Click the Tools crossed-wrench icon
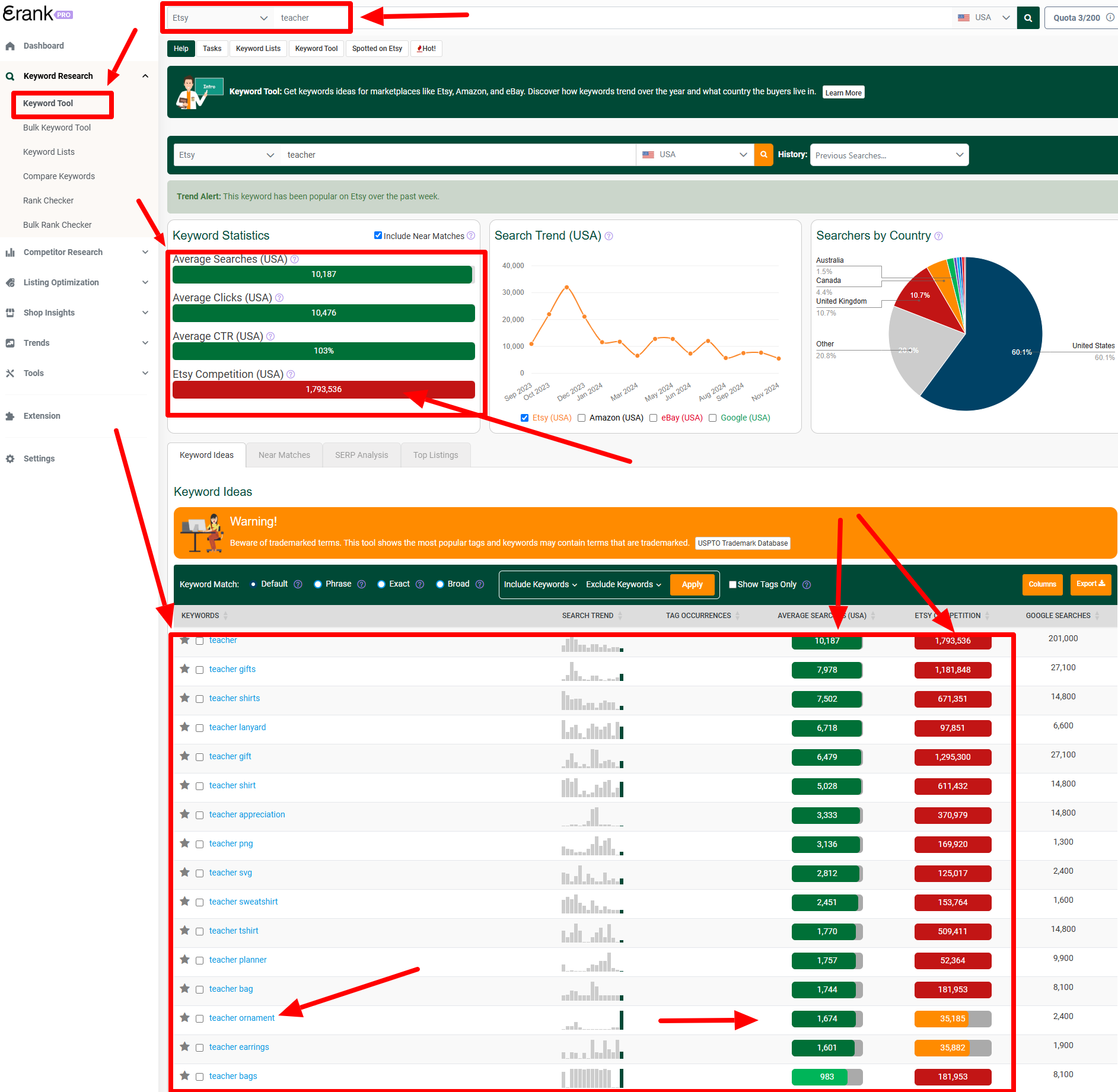This screenshot has height=1092, width=1118. pyautogui.click(x=10, y=373)
